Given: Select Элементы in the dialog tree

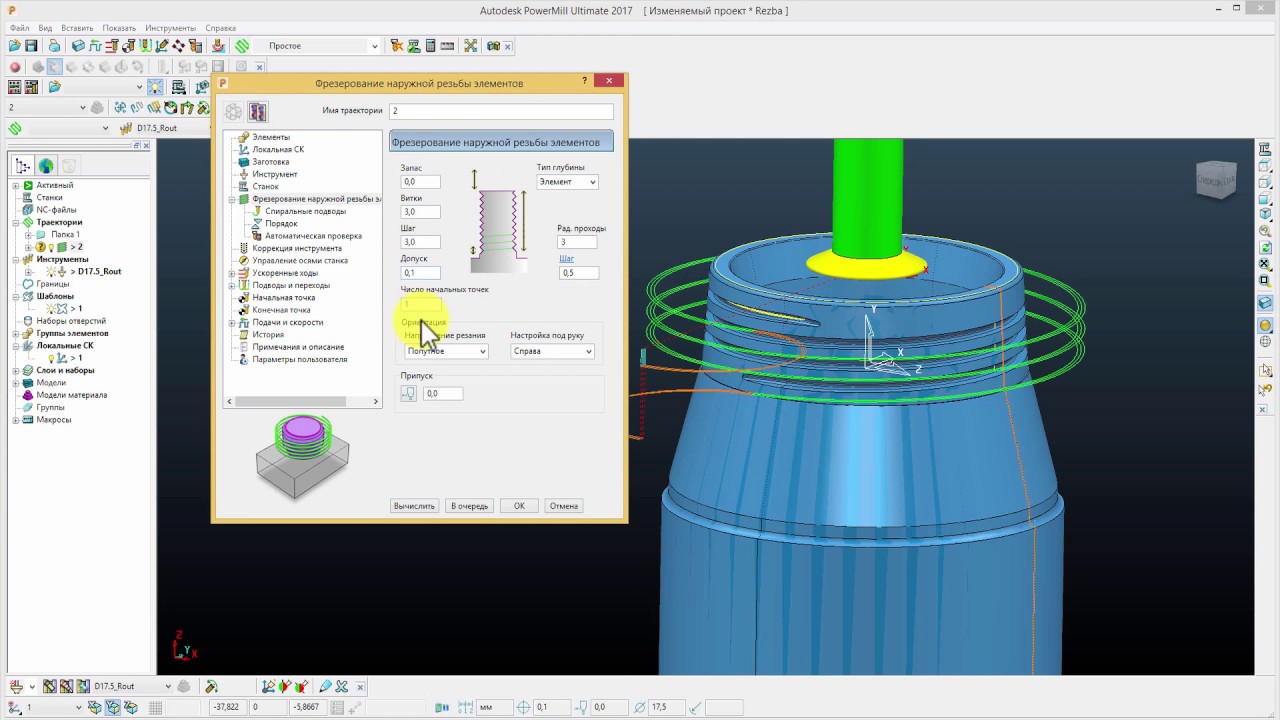Looking at the screenshot, I should click(x=271, y=137).
